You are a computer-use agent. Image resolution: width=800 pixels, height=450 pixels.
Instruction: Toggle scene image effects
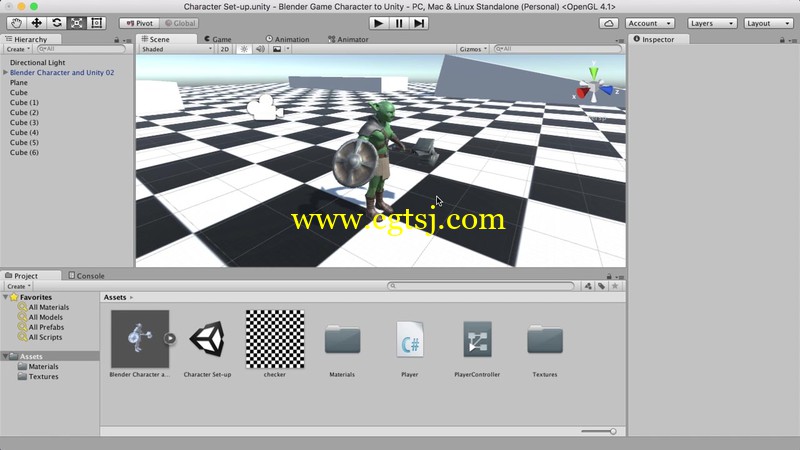[277, 49]
